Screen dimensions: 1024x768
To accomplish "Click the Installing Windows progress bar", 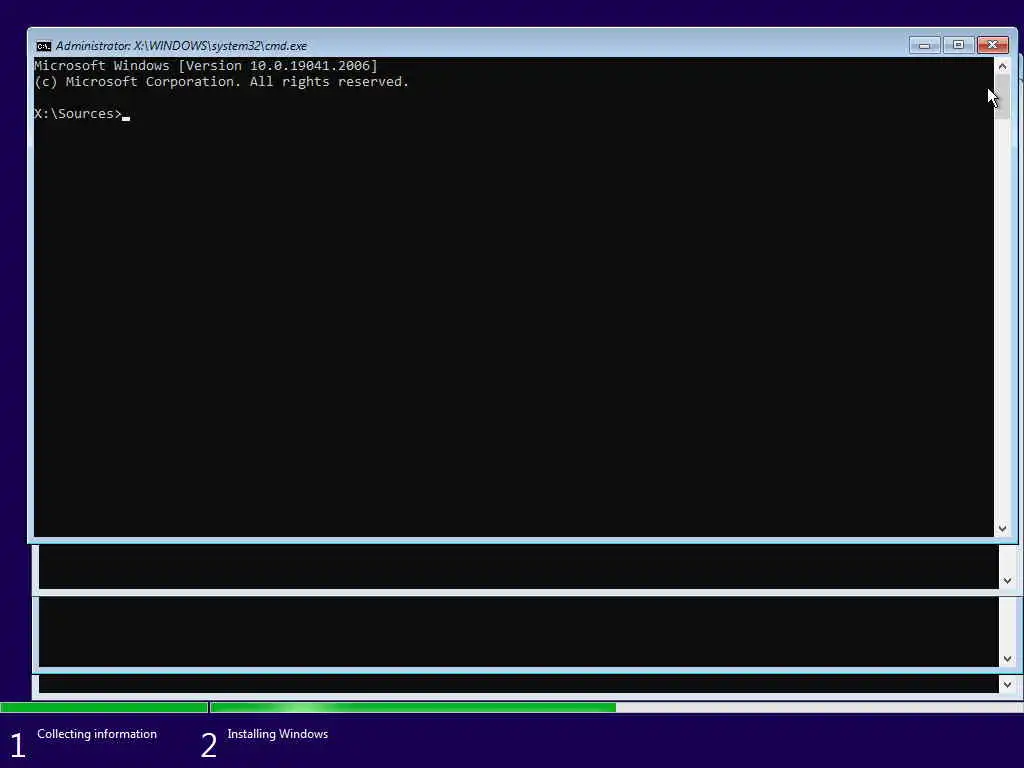I will [616, 707].
